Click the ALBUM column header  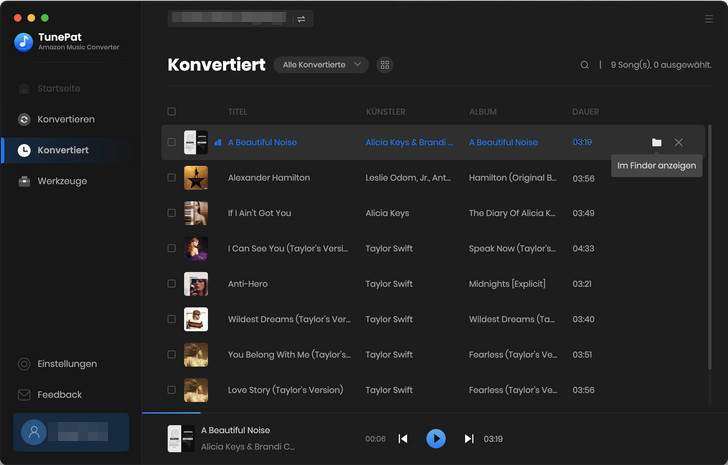483,112
